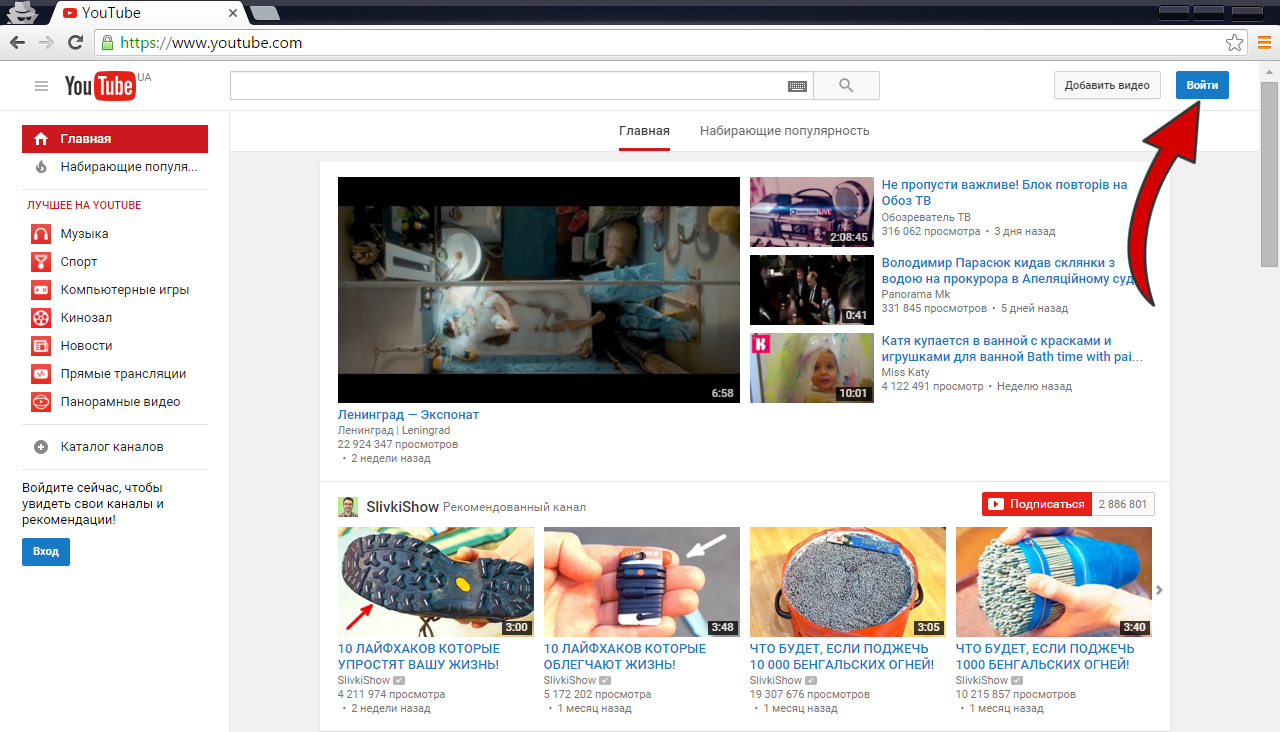Close the YouTube browser tab
The image size is (1280, 732).
point(234,14)
